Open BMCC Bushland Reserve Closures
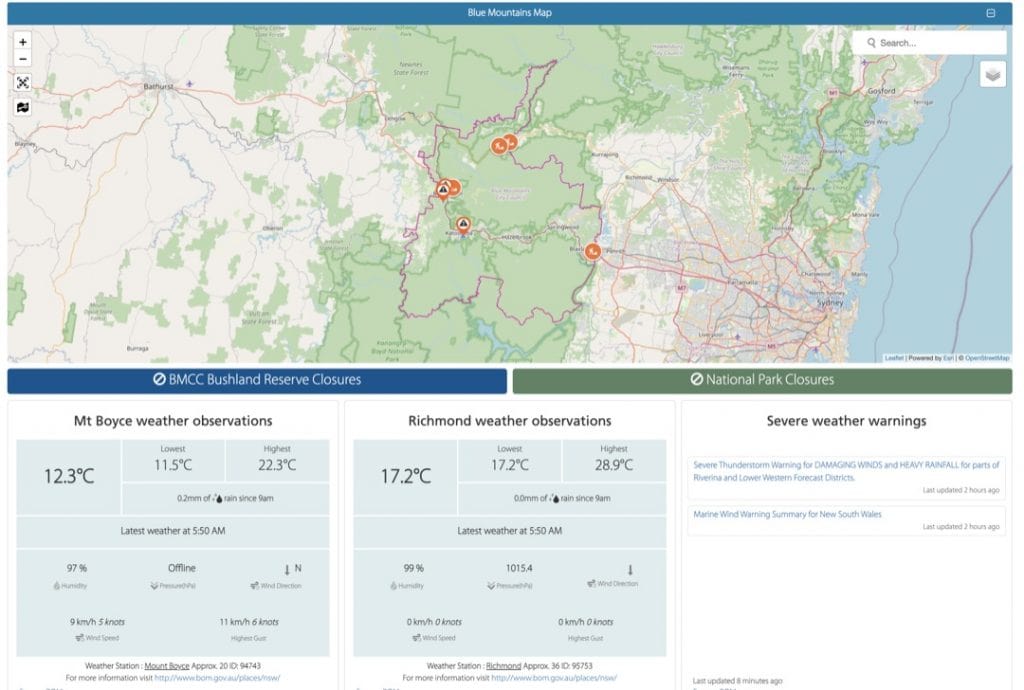 click(257, 380)
